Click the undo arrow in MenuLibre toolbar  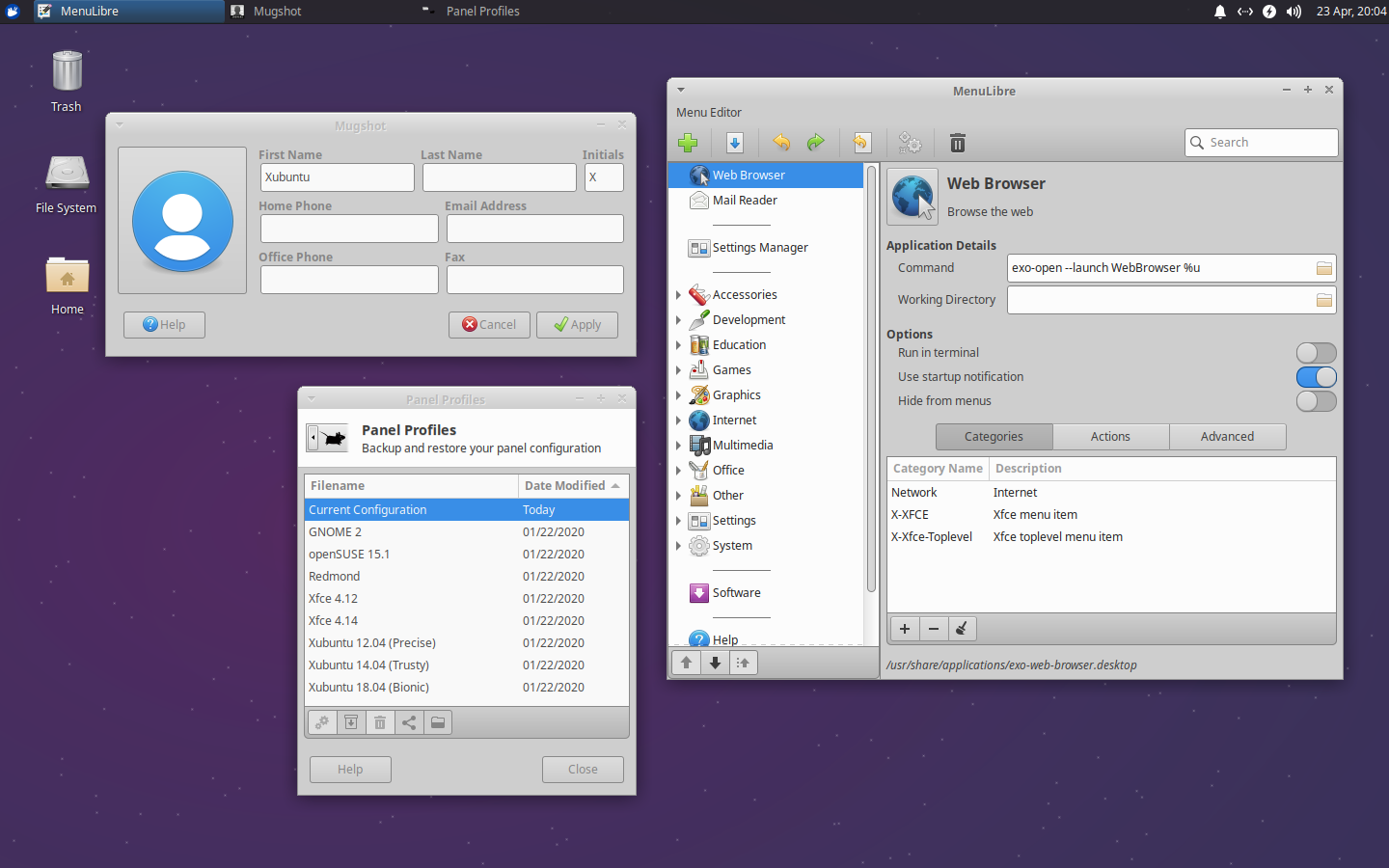coord(781,143)
